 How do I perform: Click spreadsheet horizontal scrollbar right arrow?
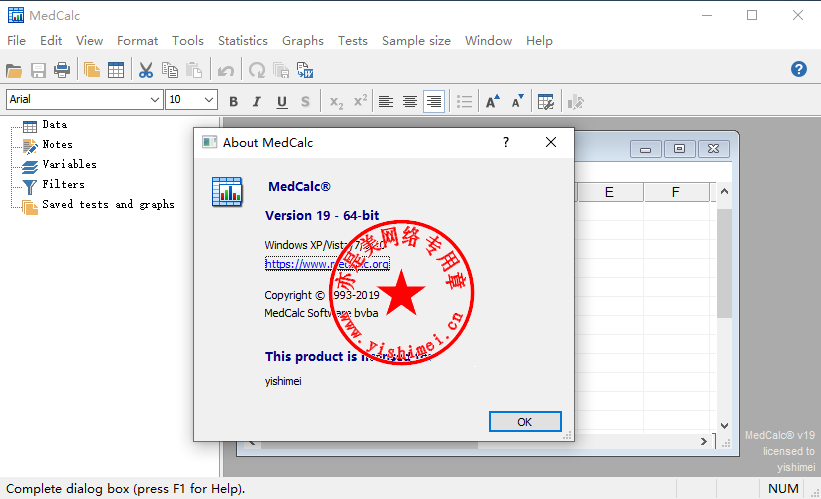(704, 441)
